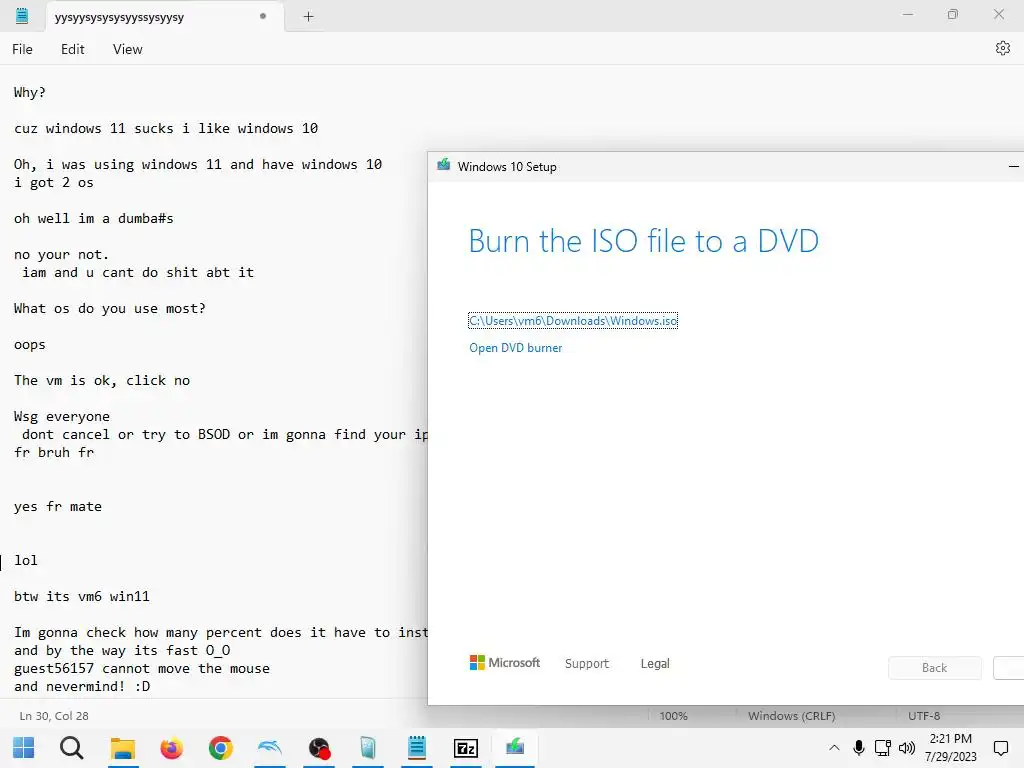
Task: Open the View menu
Action: 127,49
